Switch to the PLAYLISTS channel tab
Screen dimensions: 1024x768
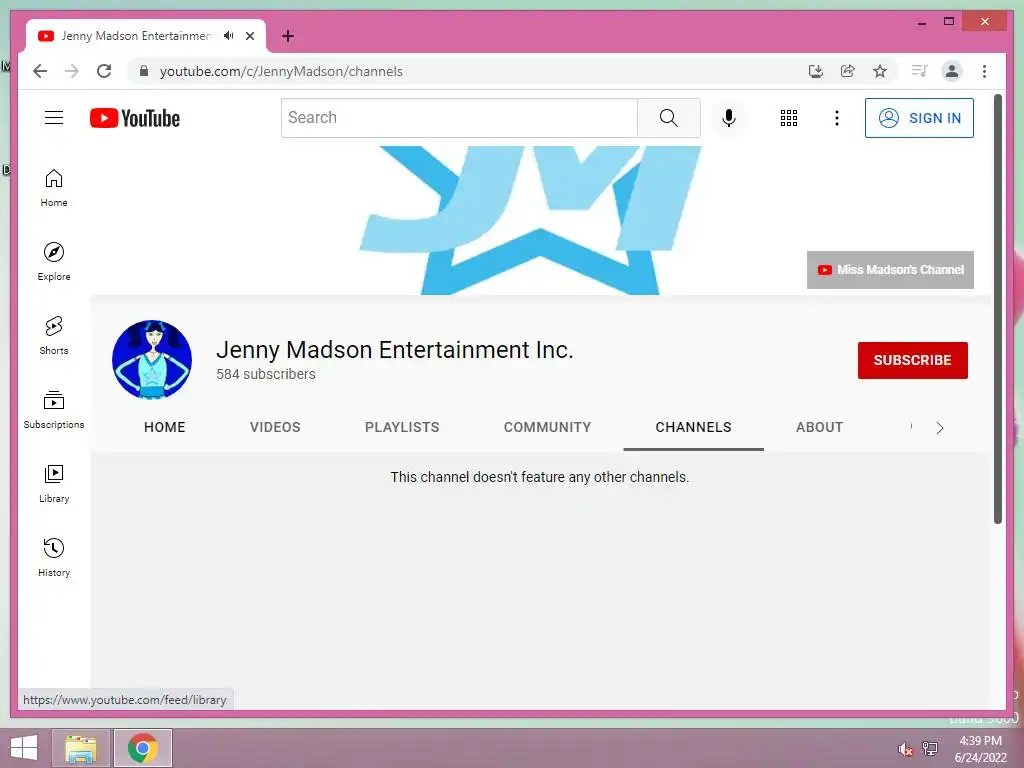[x=402, y=427]
